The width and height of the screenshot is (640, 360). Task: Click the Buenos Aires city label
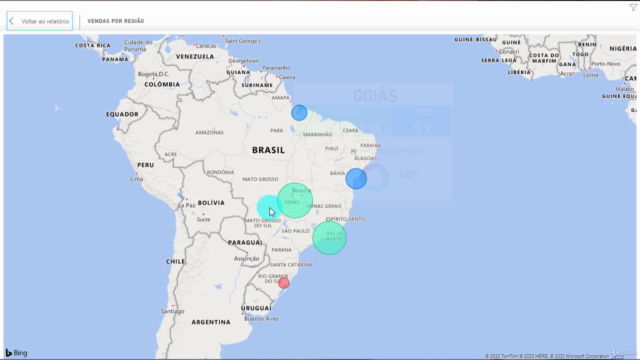click(261, 319)
